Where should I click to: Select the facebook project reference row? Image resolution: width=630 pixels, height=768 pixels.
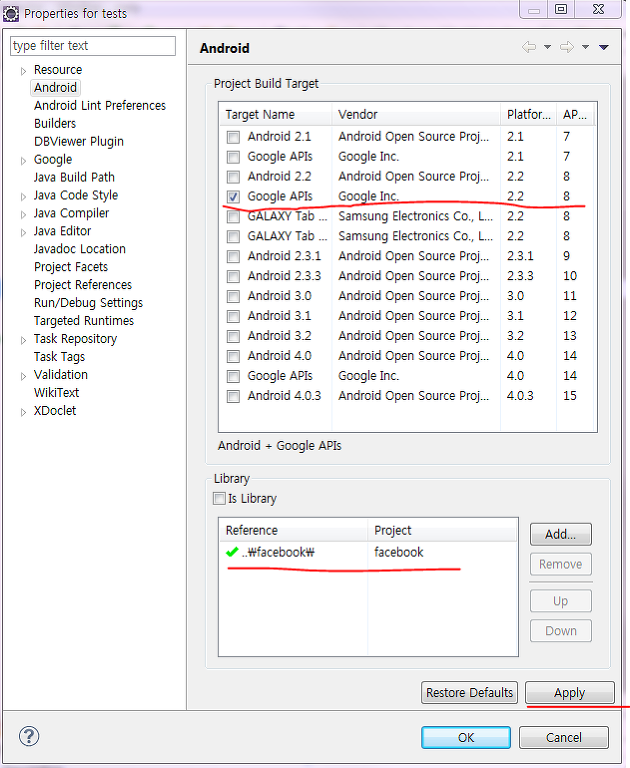pos(368,552)
